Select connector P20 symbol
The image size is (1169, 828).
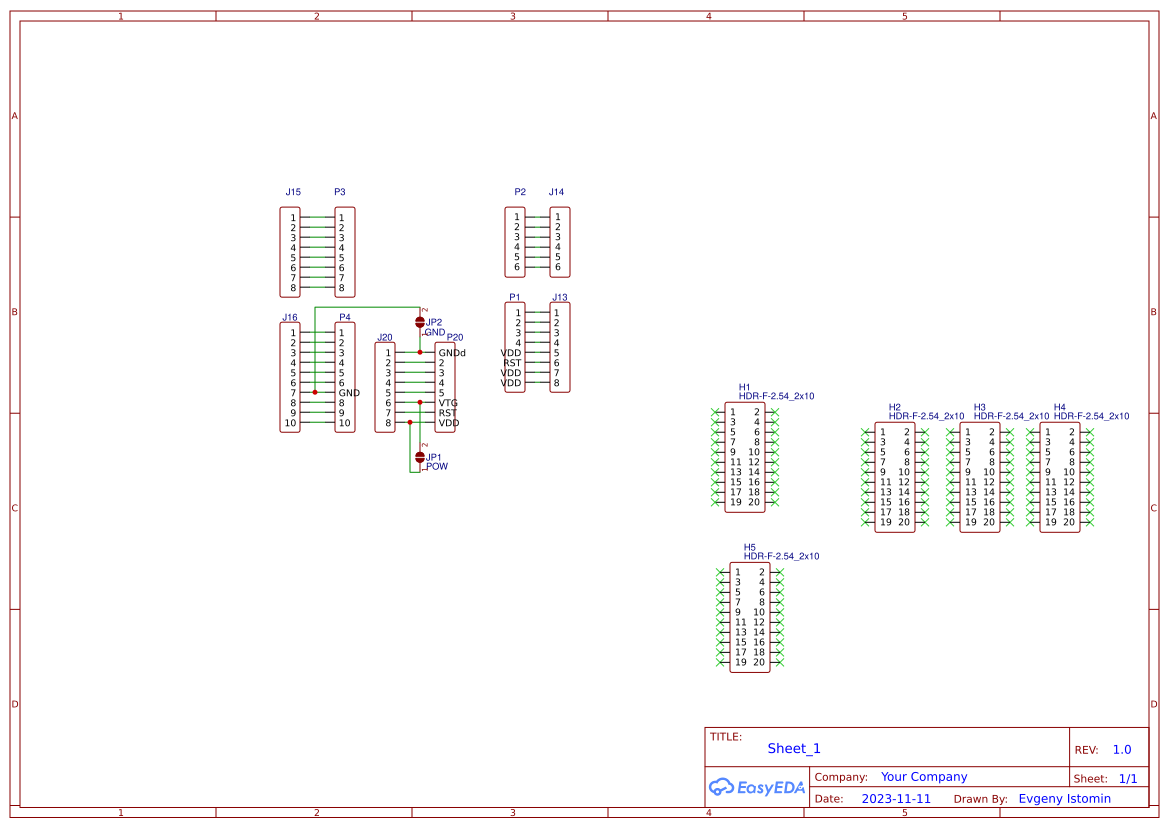click(x=447, y=386)
